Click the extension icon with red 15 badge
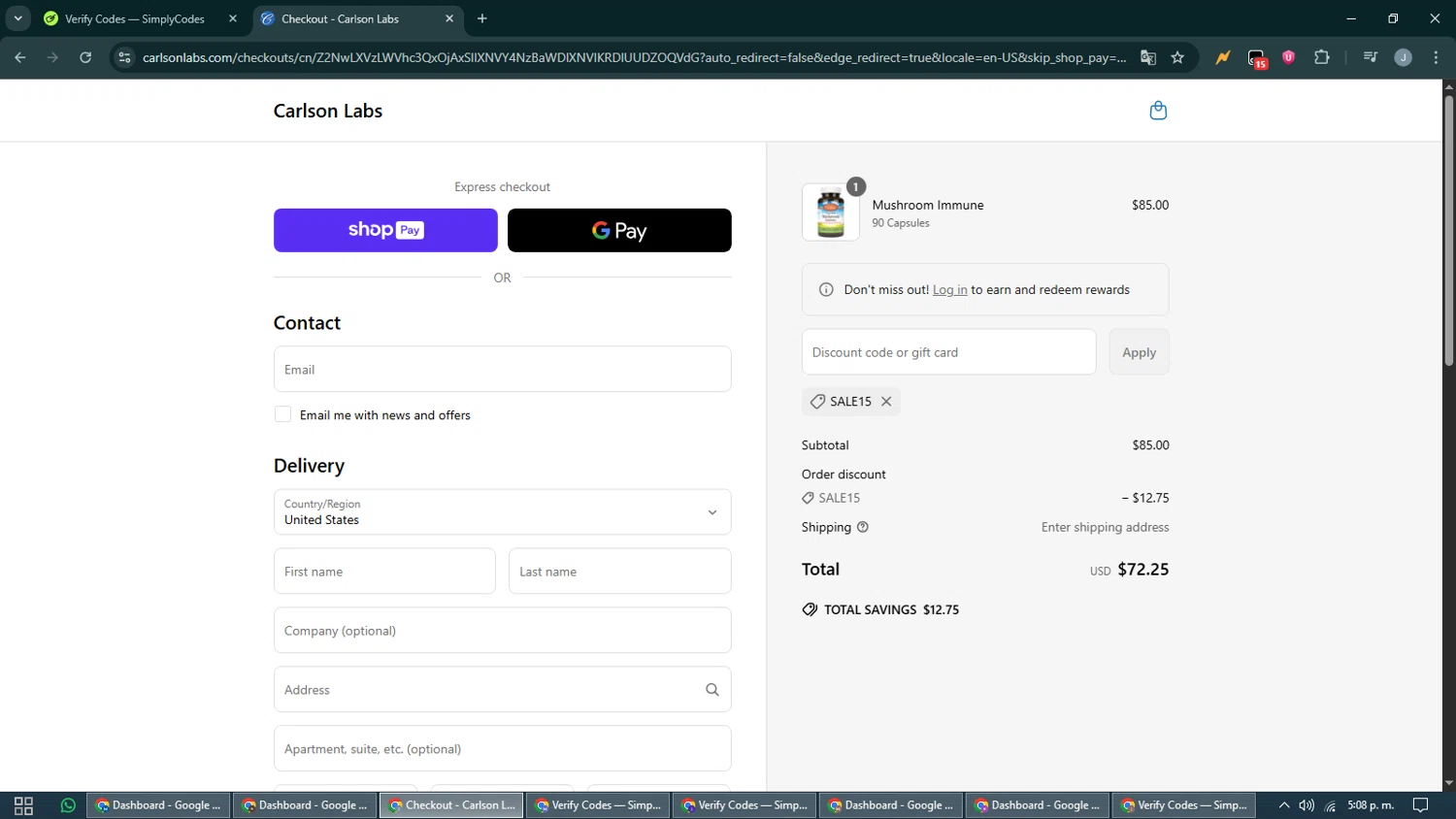 coord(1257,58)
